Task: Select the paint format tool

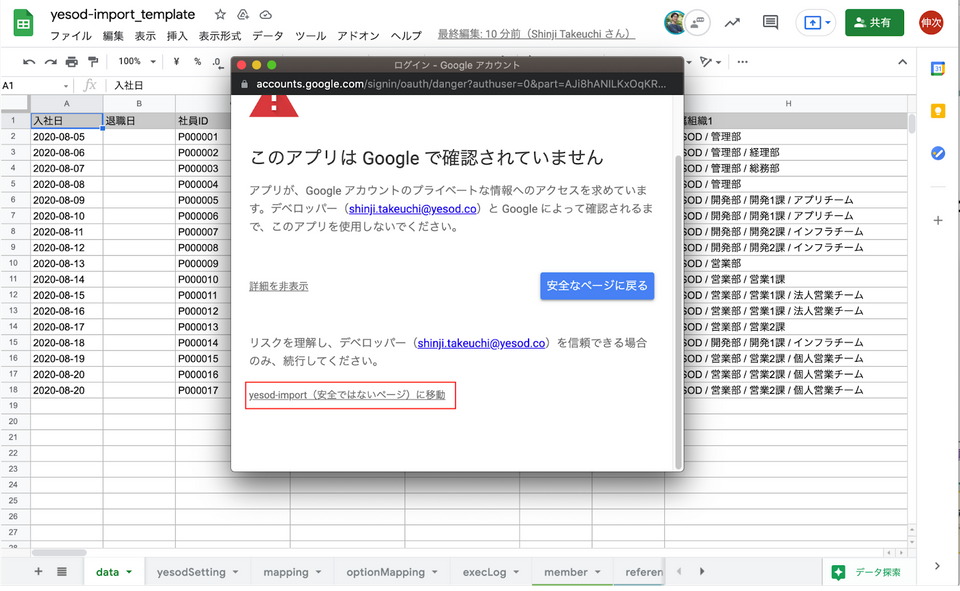Action: pos(93,62)
